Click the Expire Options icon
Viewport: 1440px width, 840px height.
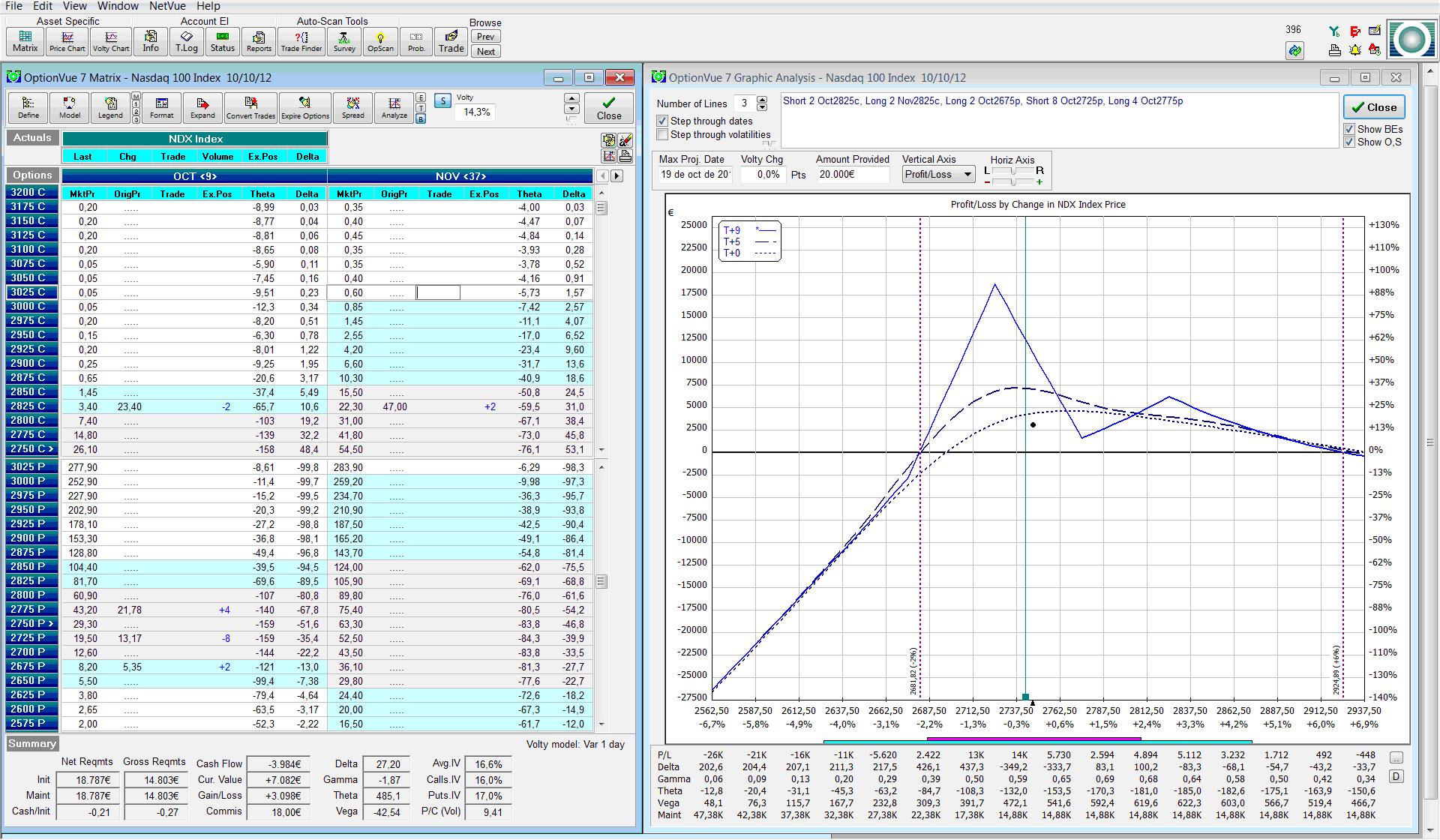coord(305,108)
